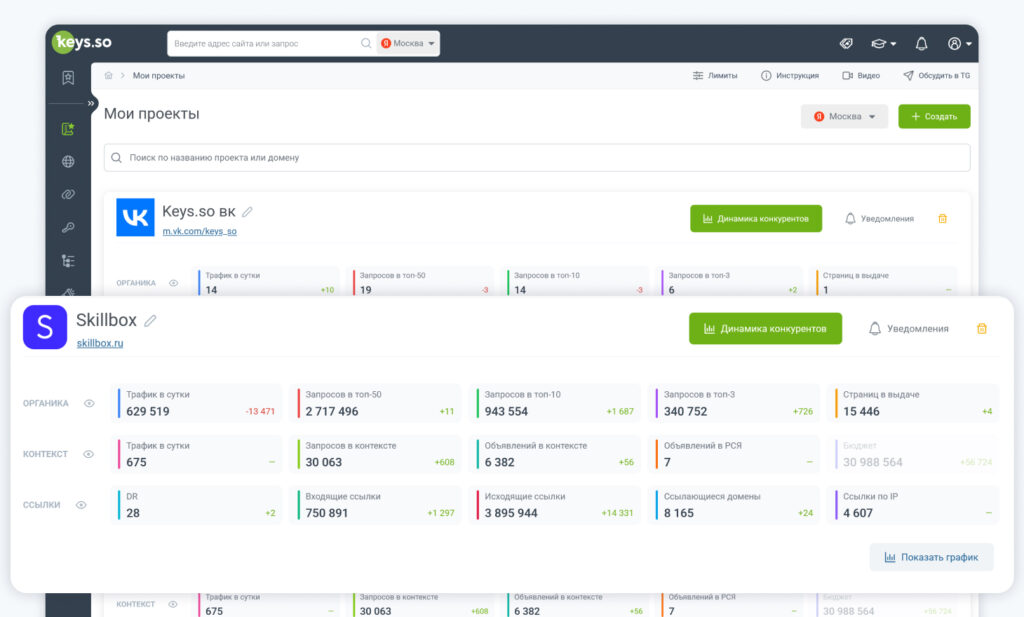Edit the Skillbox project name pencil
The height and width of the screenshot is (617, 1024).
150,321
